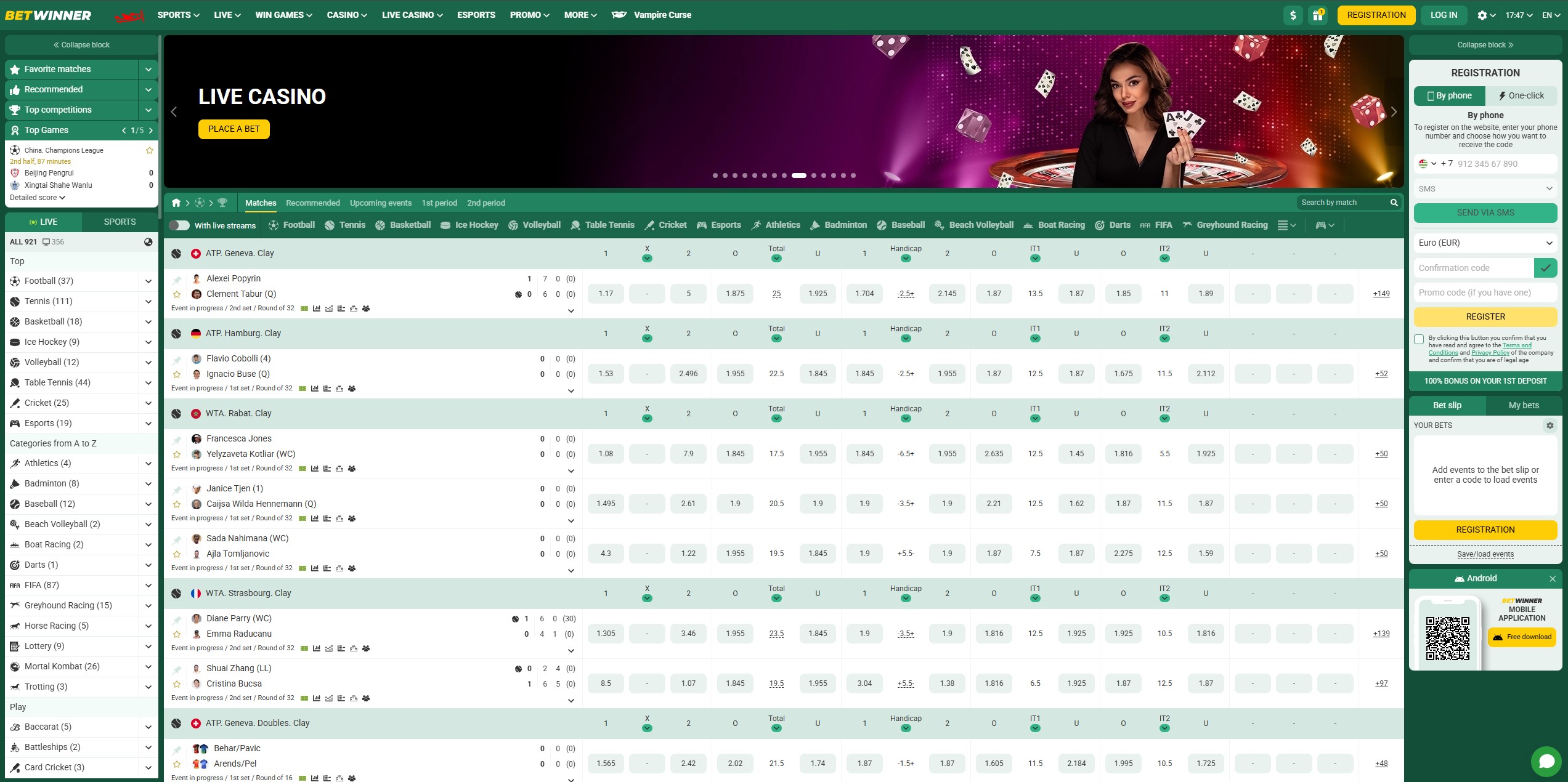Open gamepad icon menu in sports bar
The height and width of the screenshot is (782, 1568).
click(x=1324, y=225)
